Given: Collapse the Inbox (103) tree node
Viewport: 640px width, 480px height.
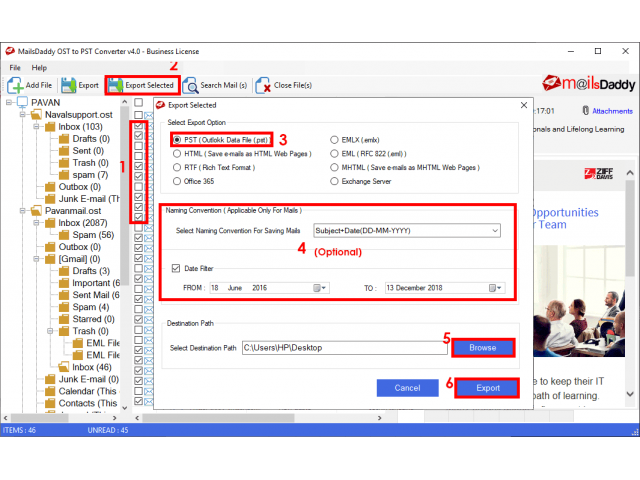Looking at the screenshot, I should [x=36, y=127].
